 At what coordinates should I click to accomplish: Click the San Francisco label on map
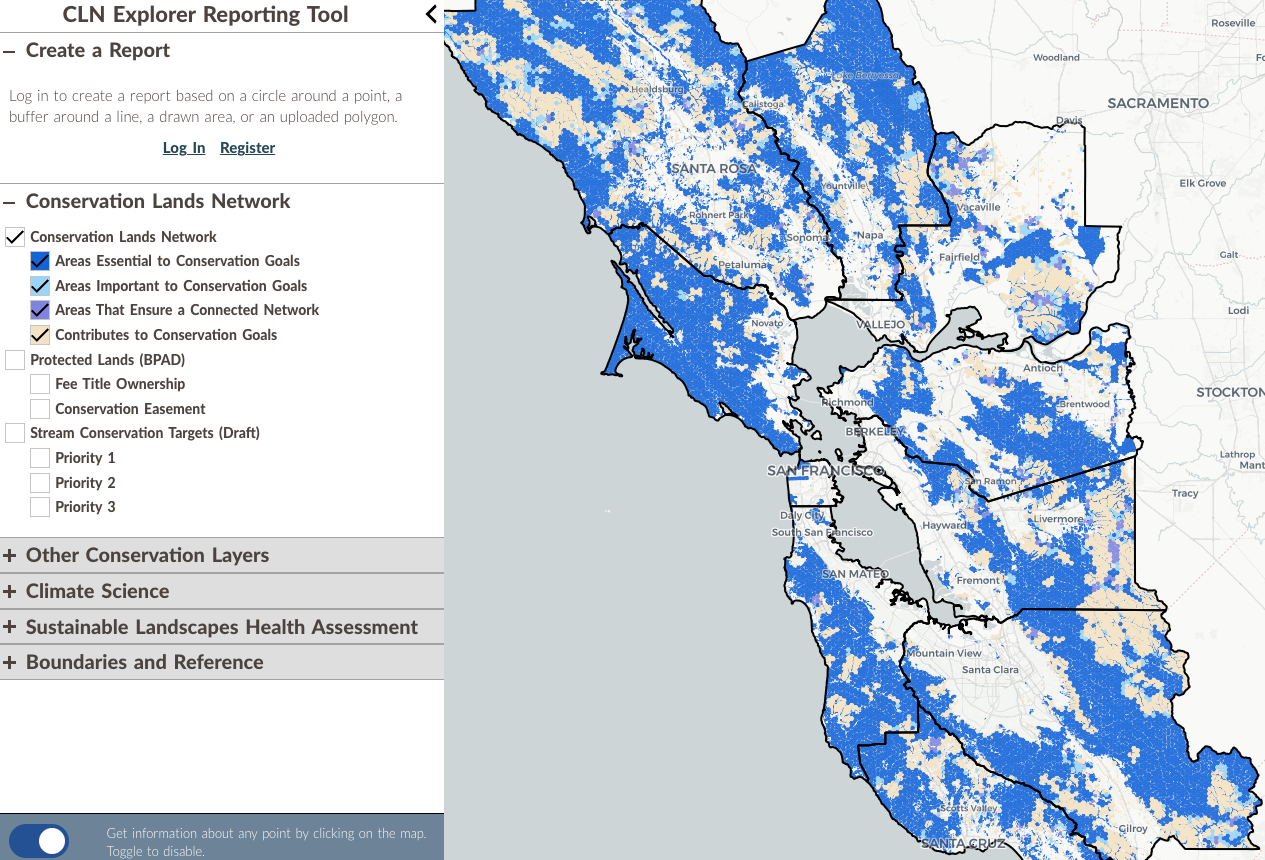click(825, 471)
